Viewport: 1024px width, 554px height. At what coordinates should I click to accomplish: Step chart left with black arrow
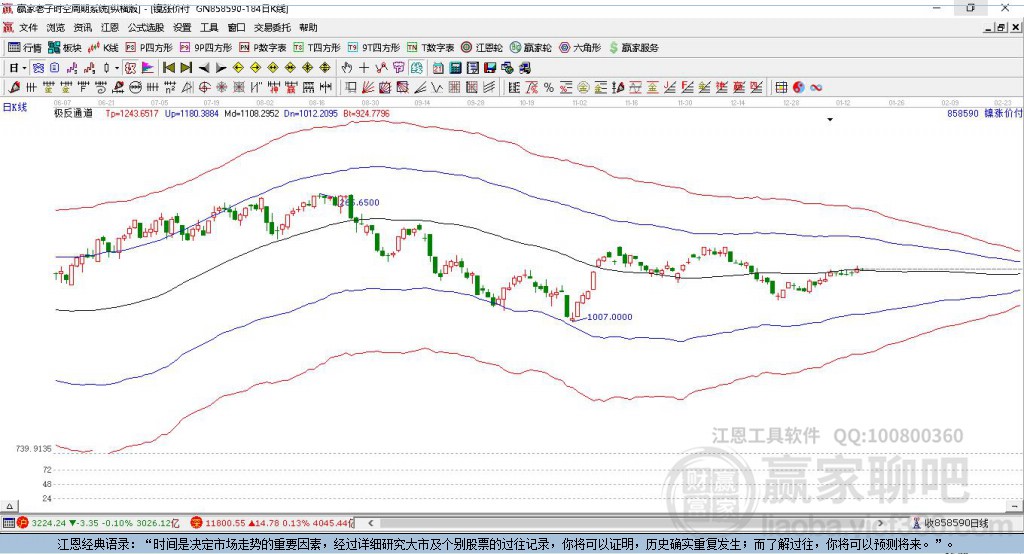click(204, 68)
